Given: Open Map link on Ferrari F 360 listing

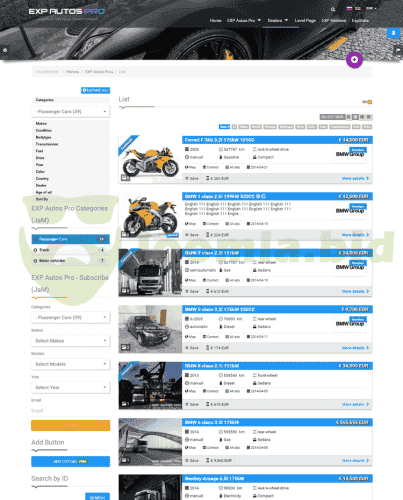Looking at the screenshot, I should (x=190, y=167).
